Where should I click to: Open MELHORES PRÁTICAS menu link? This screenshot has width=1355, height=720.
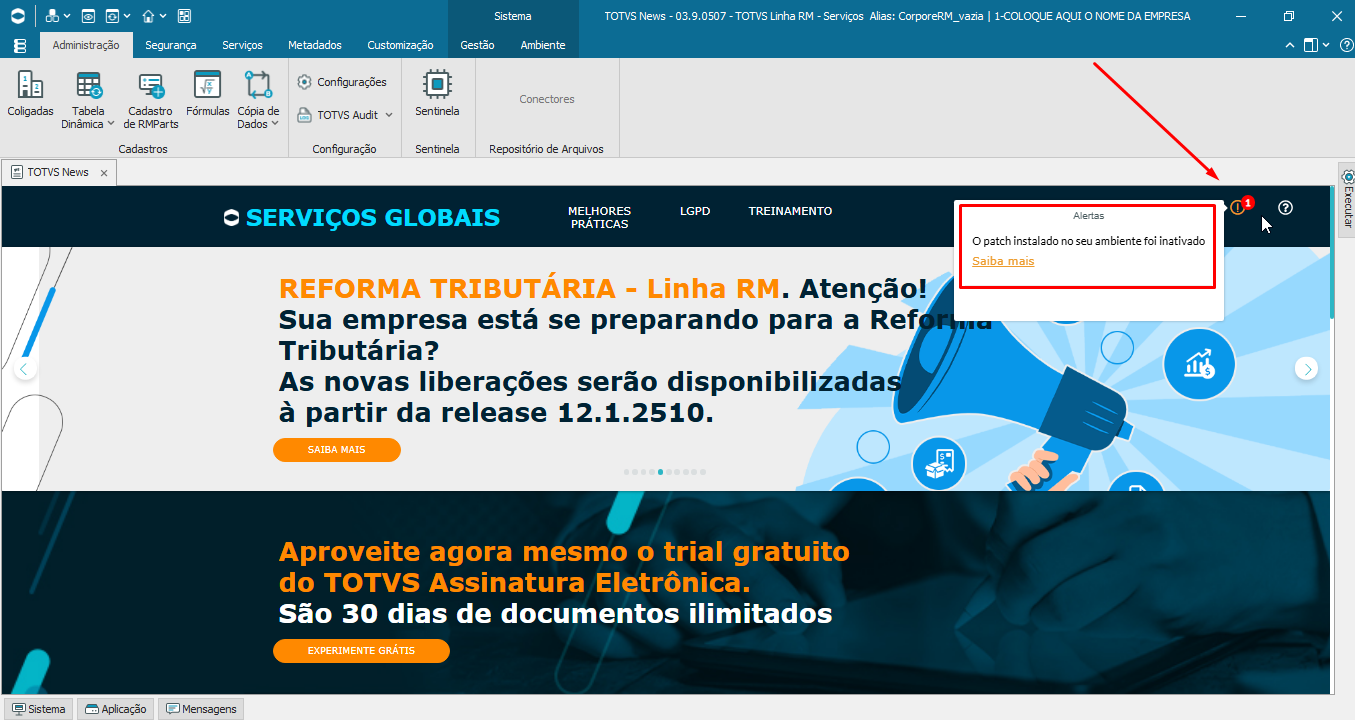click(x=599, y=217)
